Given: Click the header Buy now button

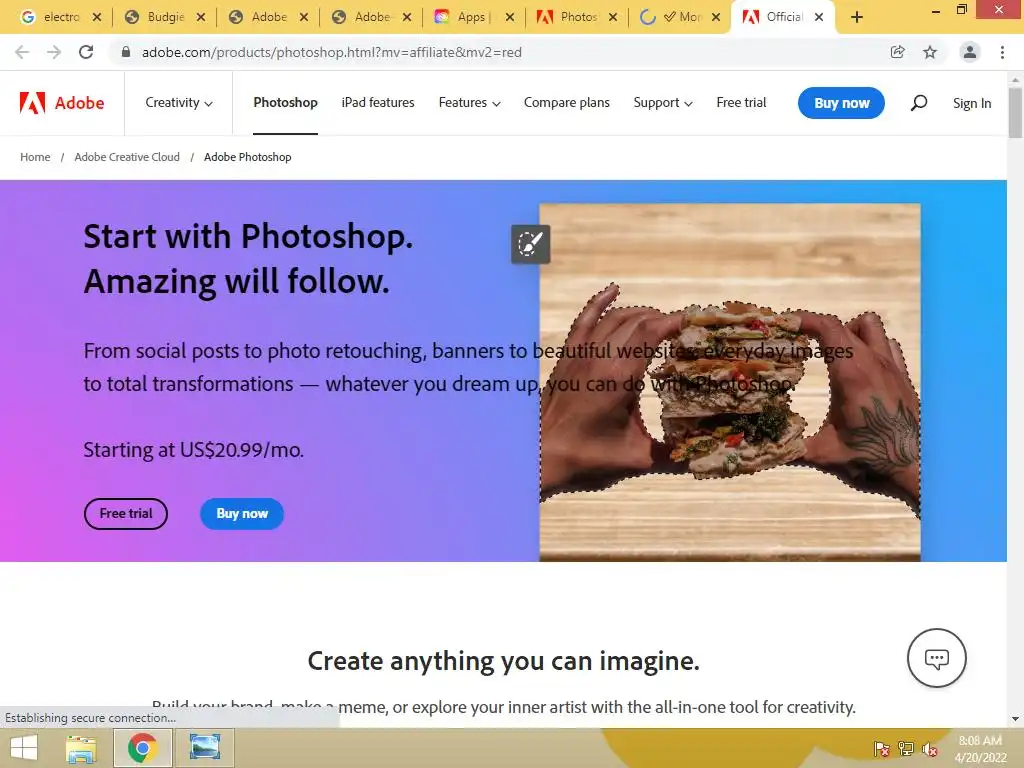Looking at the screenshot, I should pos(841,103).
